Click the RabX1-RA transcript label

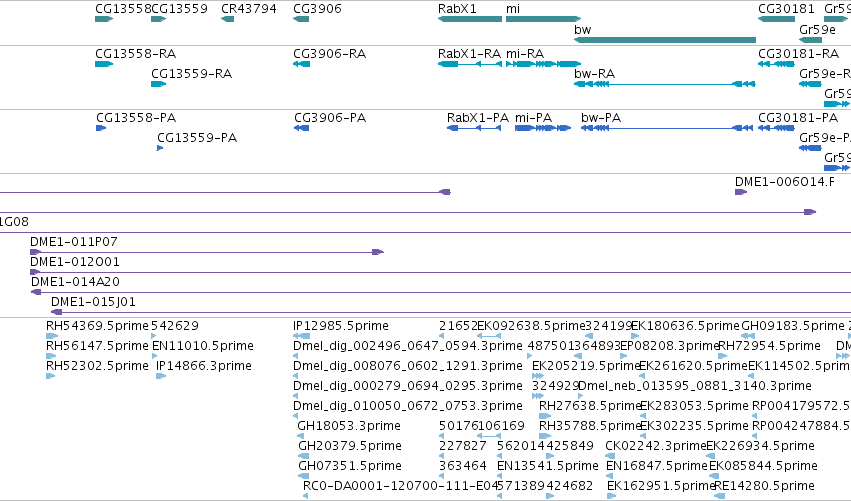[469, 54]
